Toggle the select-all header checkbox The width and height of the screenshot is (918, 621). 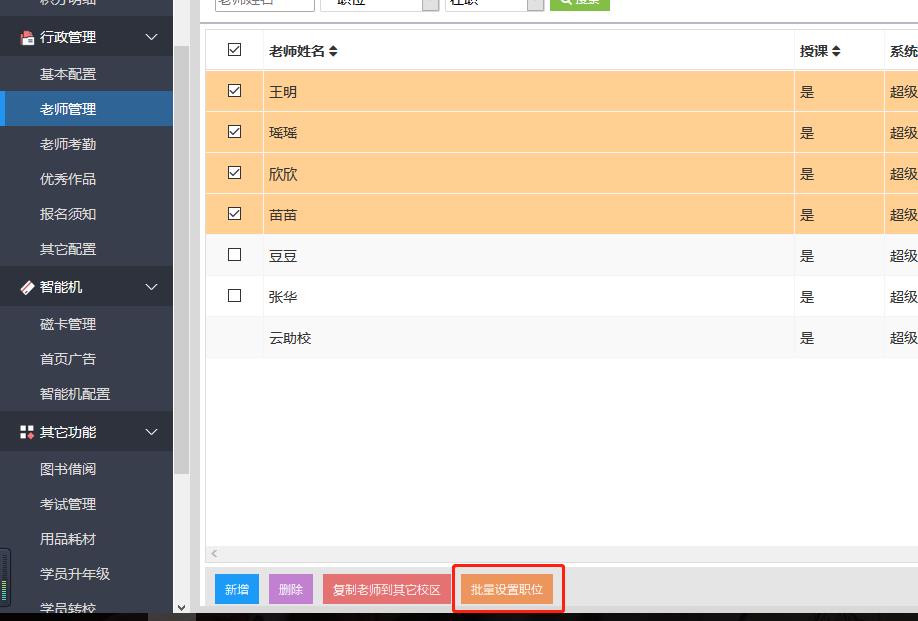click(x=234, y=50)
